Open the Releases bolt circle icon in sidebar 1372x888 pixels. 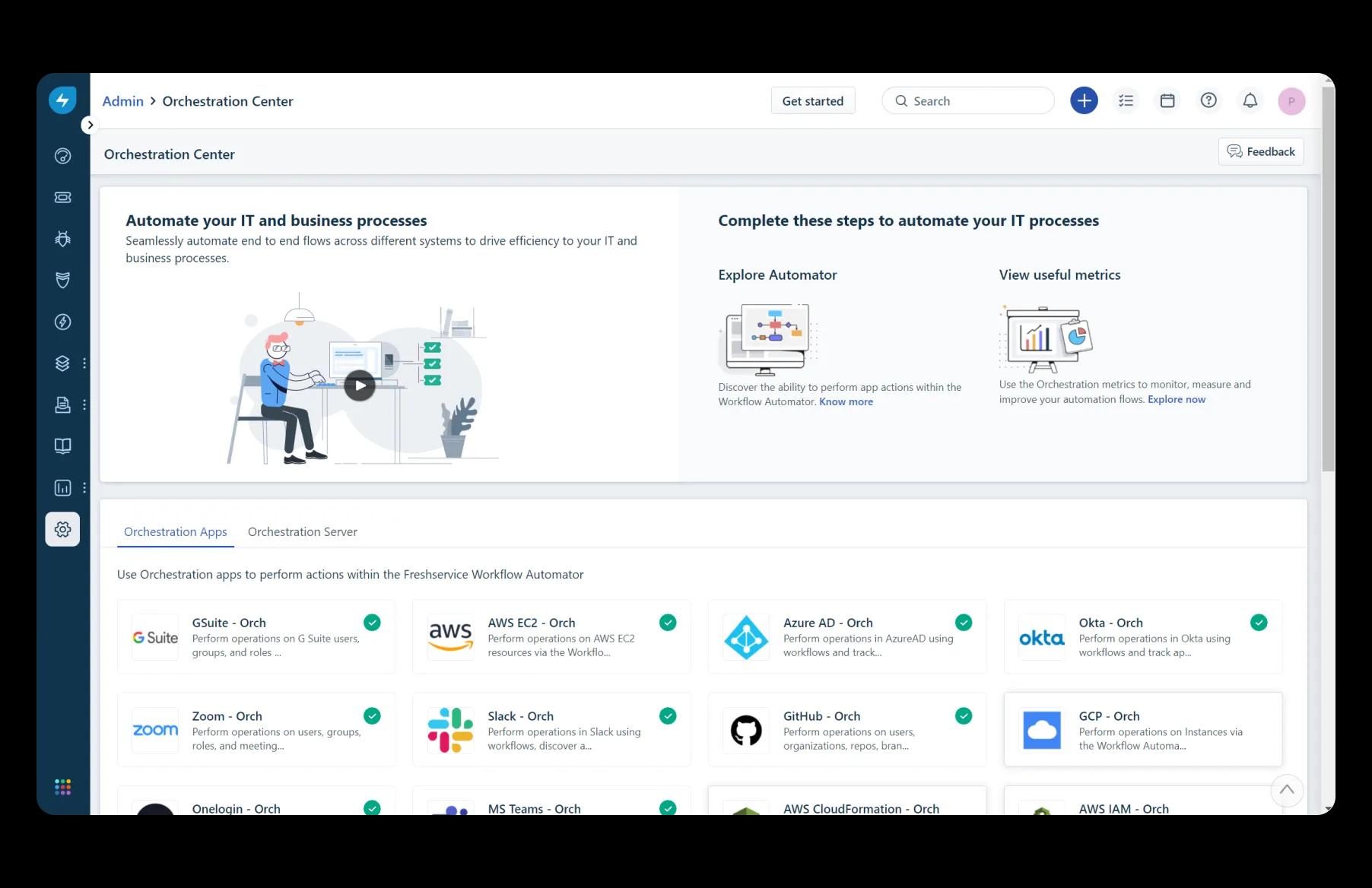[x=62, y=322]
